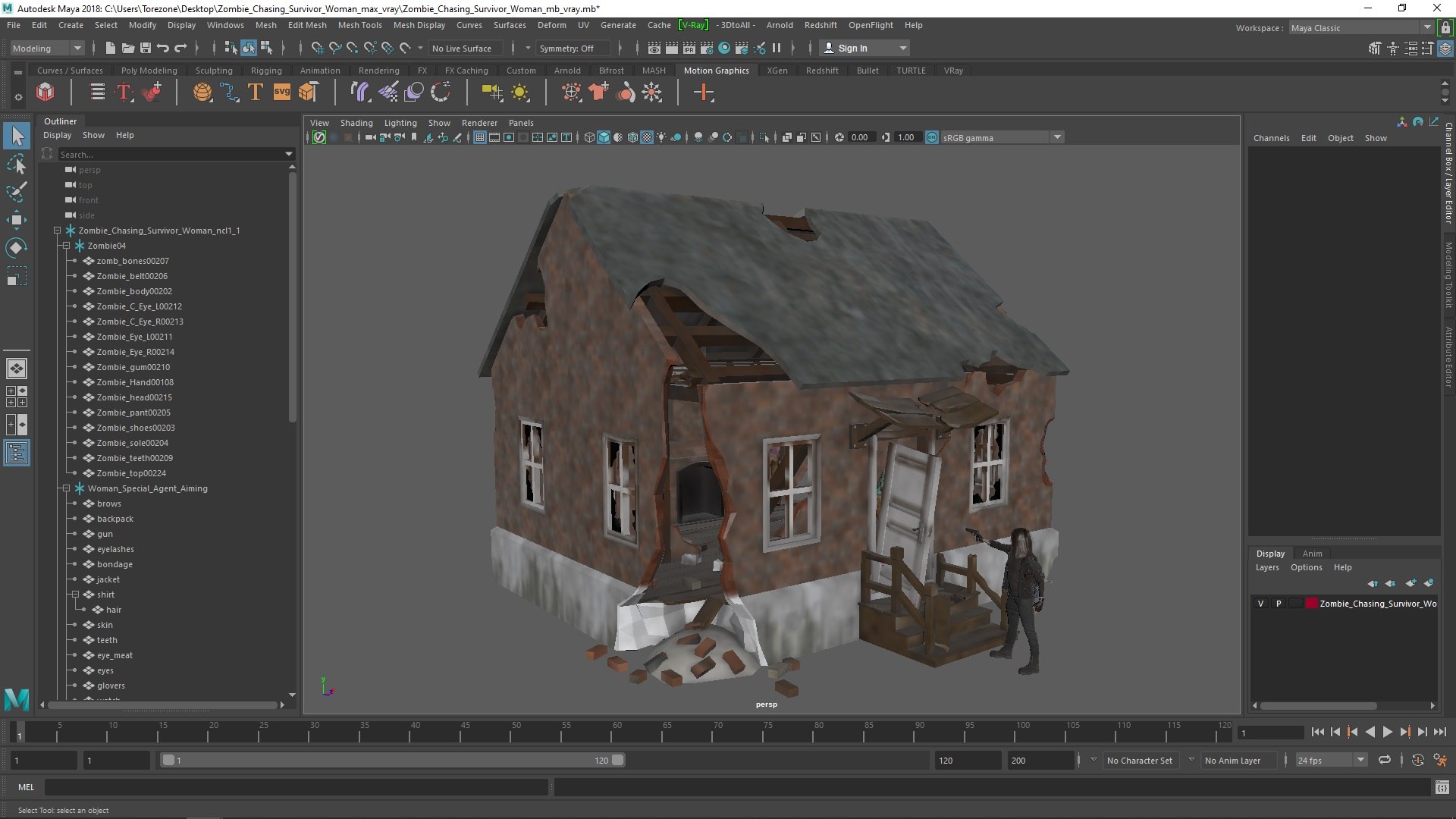This screenshot has height=819, width=1456.
Task: Toggle the layer playback P box
Action: pos(1279,604)
